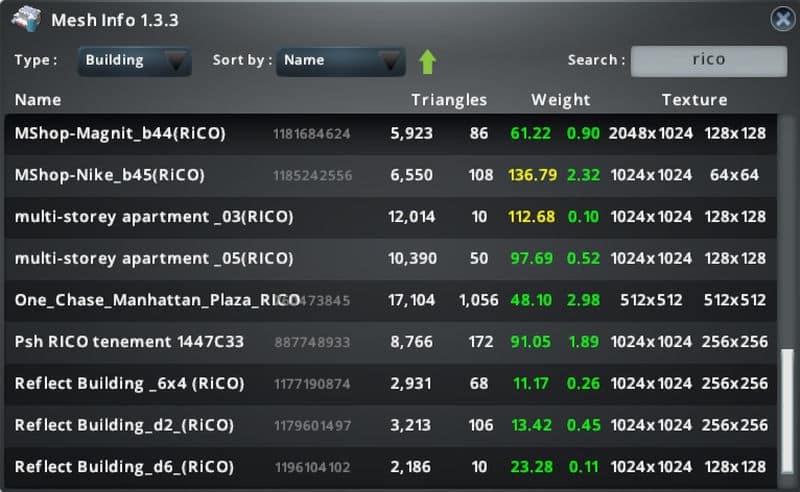The image size is (800, 492).
Task: Pick multi-storey apartment _05(RICO) row
Action: (154, 258)
